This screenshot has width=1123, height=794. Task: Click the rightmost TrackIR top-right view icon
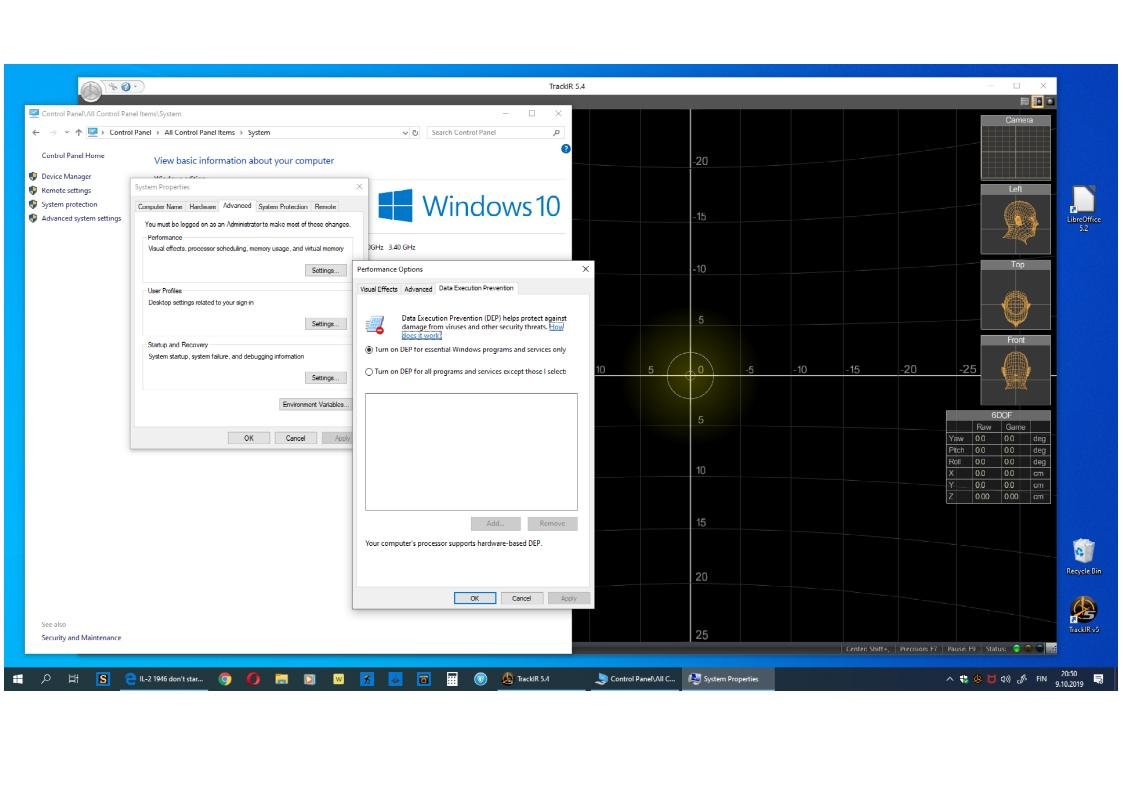[x=1050, y=102]
